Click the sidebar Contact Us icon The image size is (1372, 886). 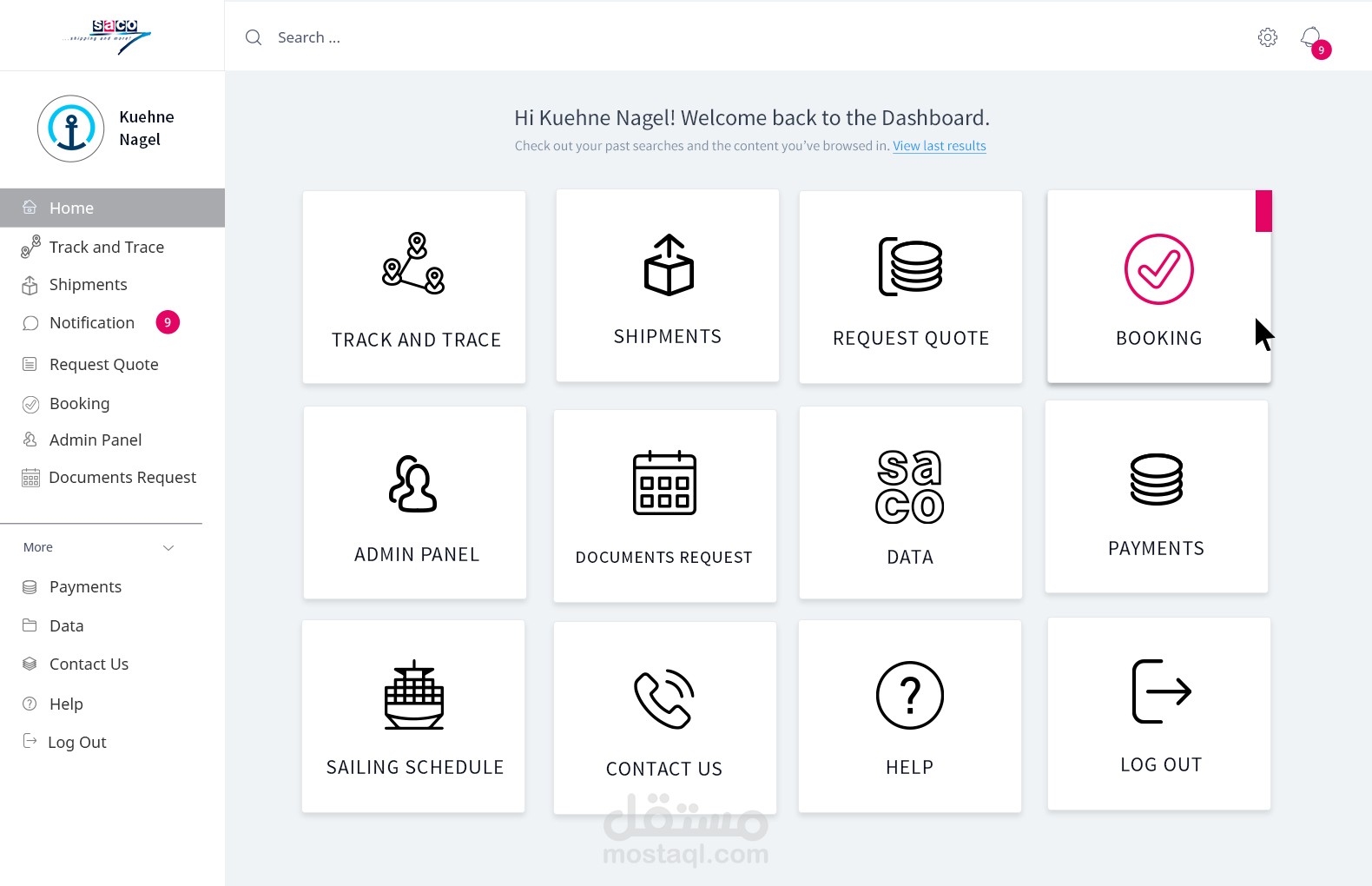click(30, 664)
